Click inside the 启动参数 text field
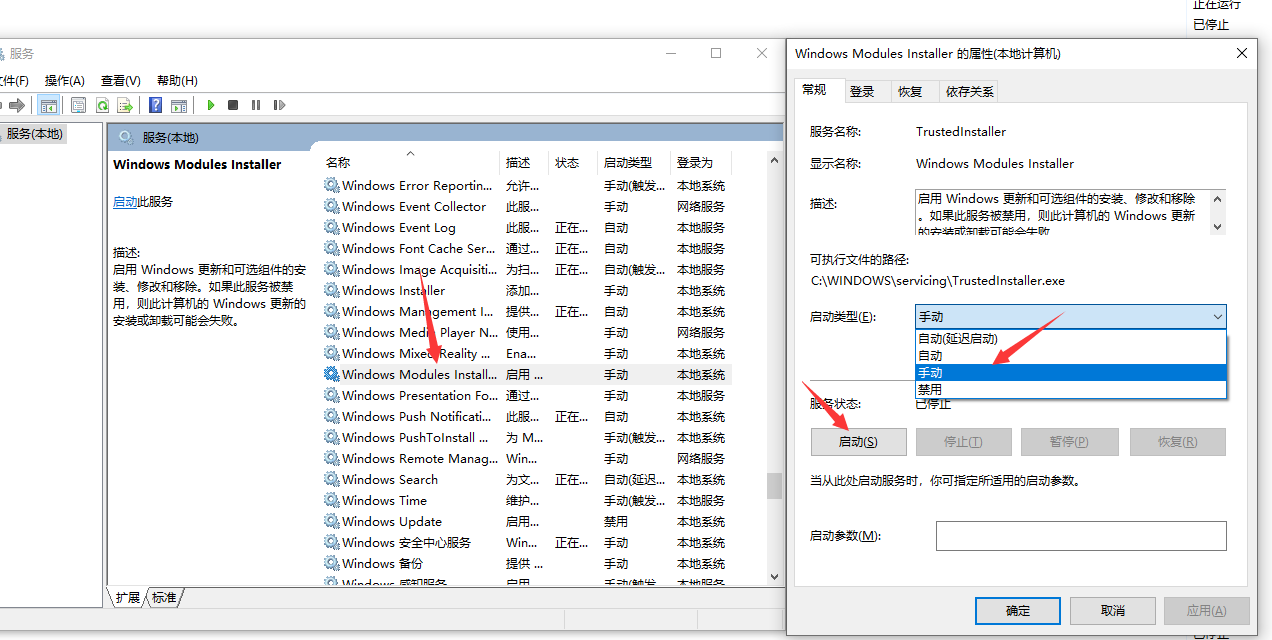The image size is (1272, 640). (x=1080, y=536)
